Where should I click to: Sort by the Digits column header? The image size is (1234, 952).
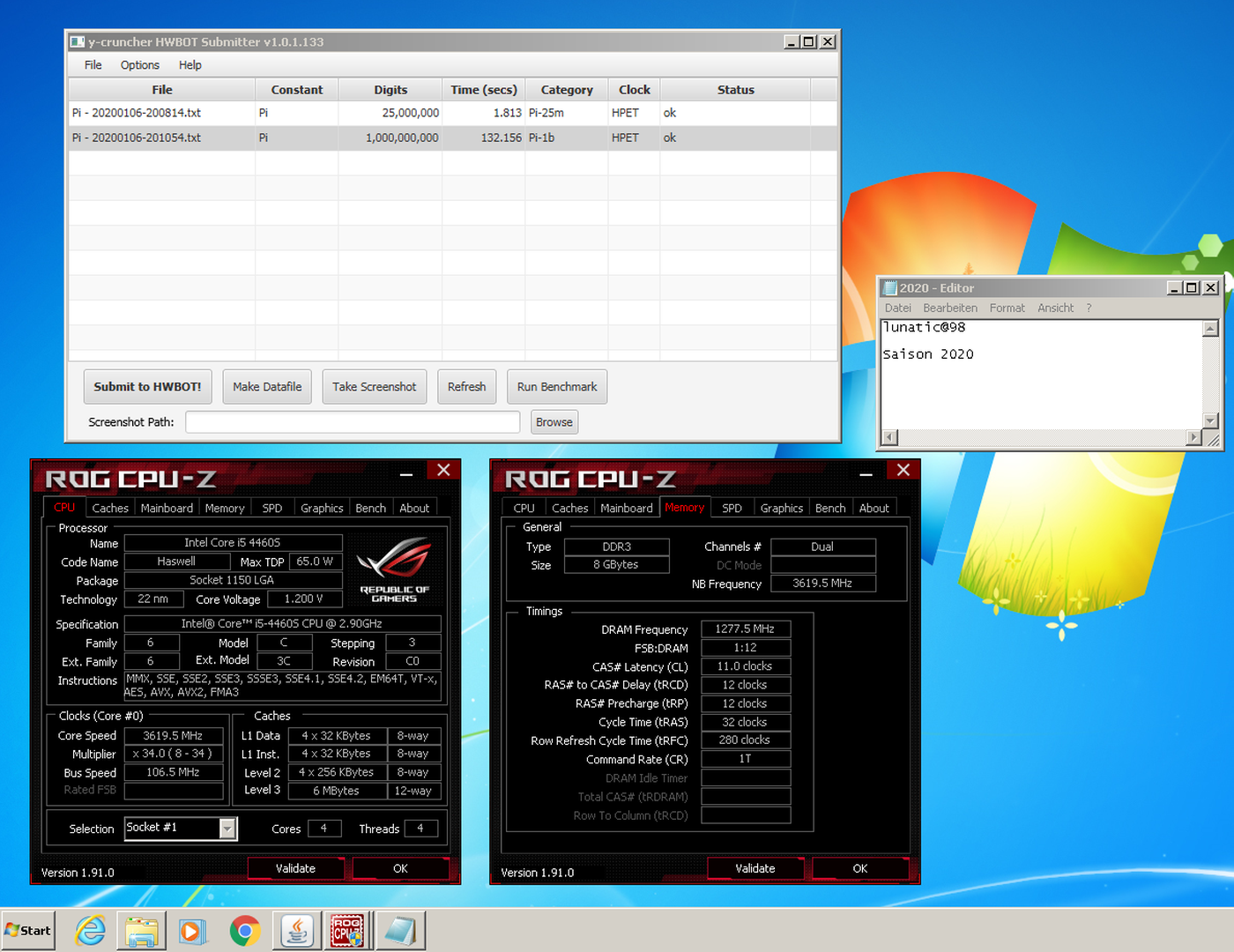point(390,90)
